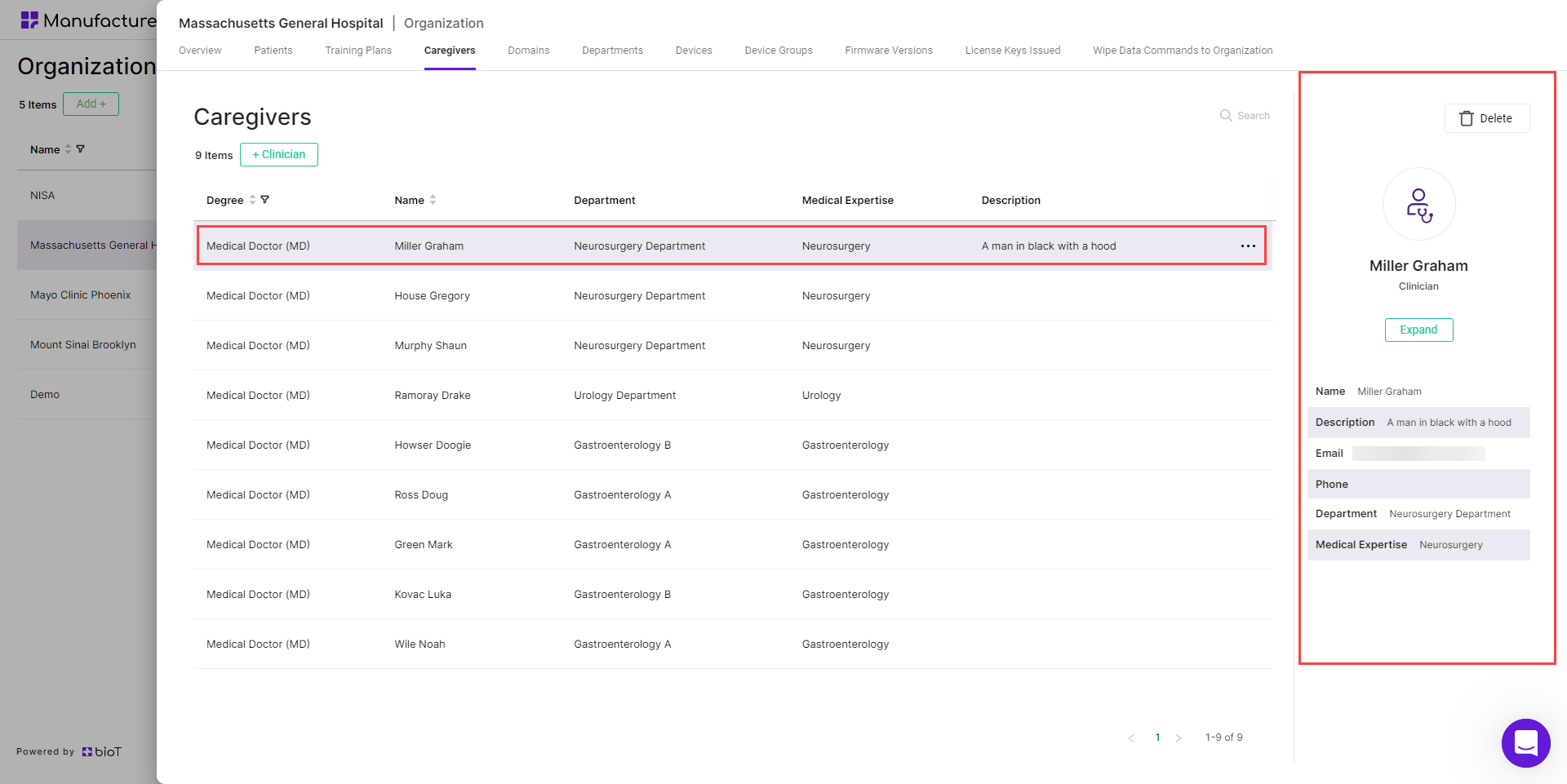
Task: Open the Device Groups tab
Action: pyautogui.click(x=779, y=51)
